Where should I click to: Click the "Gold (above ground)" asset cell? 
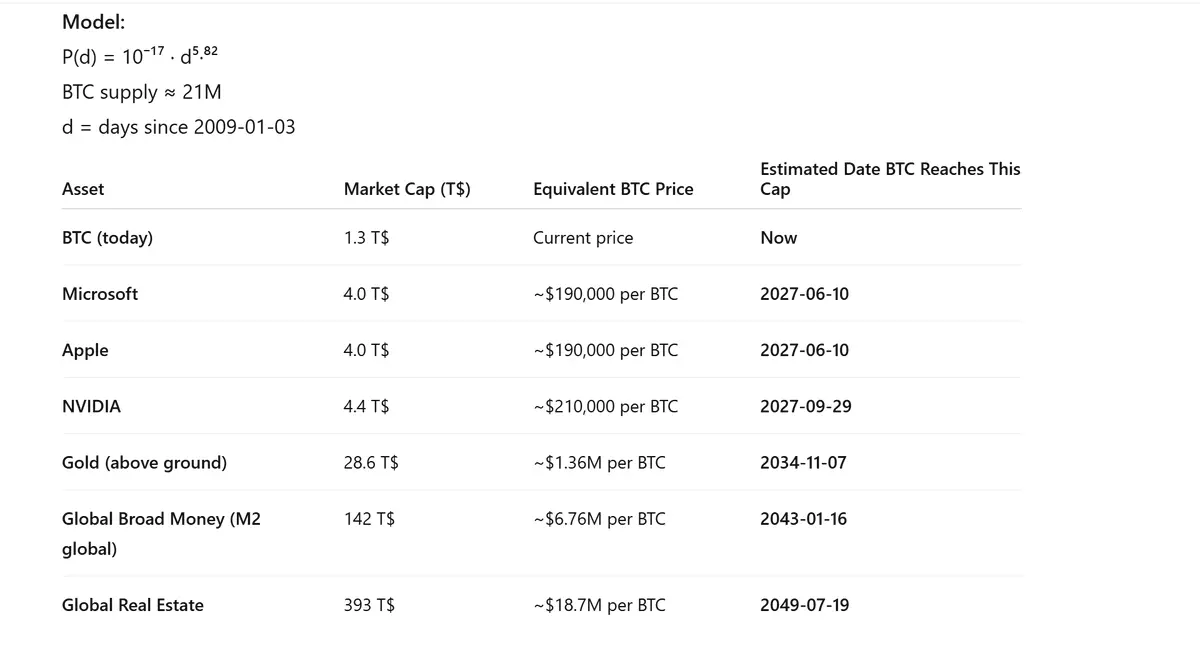coord(144,463)
